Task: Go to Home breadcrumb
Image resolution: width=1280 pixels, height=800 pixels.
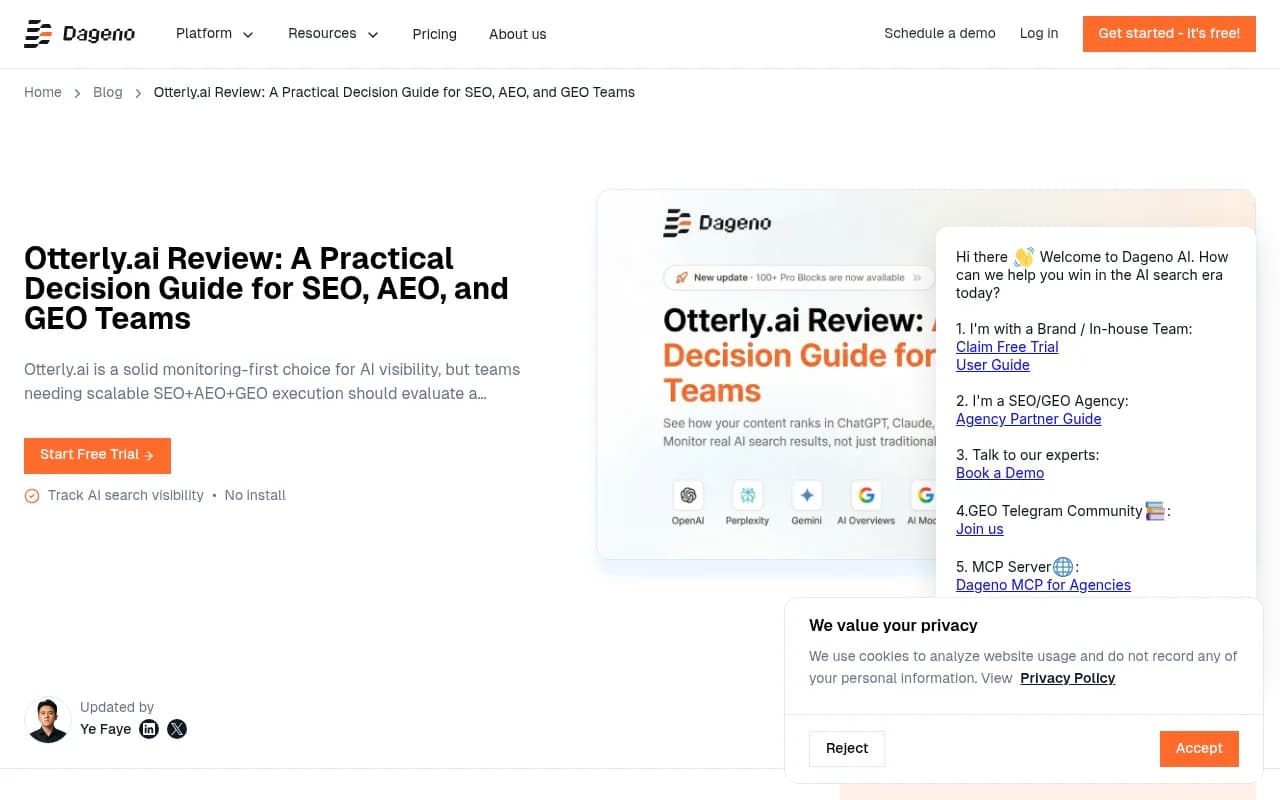Action: tap(43, 92)
